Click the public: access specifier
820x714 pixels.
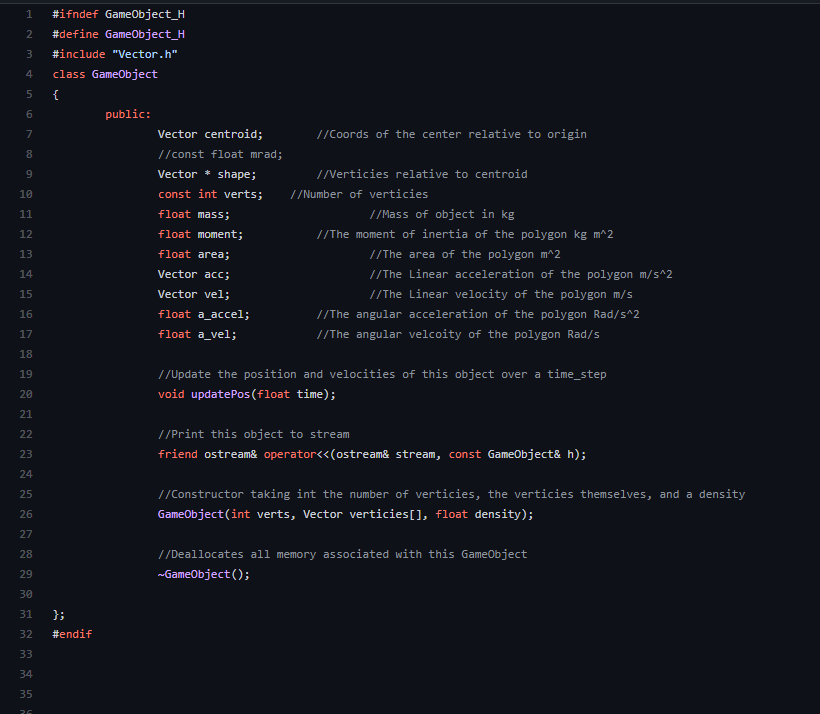click(128, 114)
